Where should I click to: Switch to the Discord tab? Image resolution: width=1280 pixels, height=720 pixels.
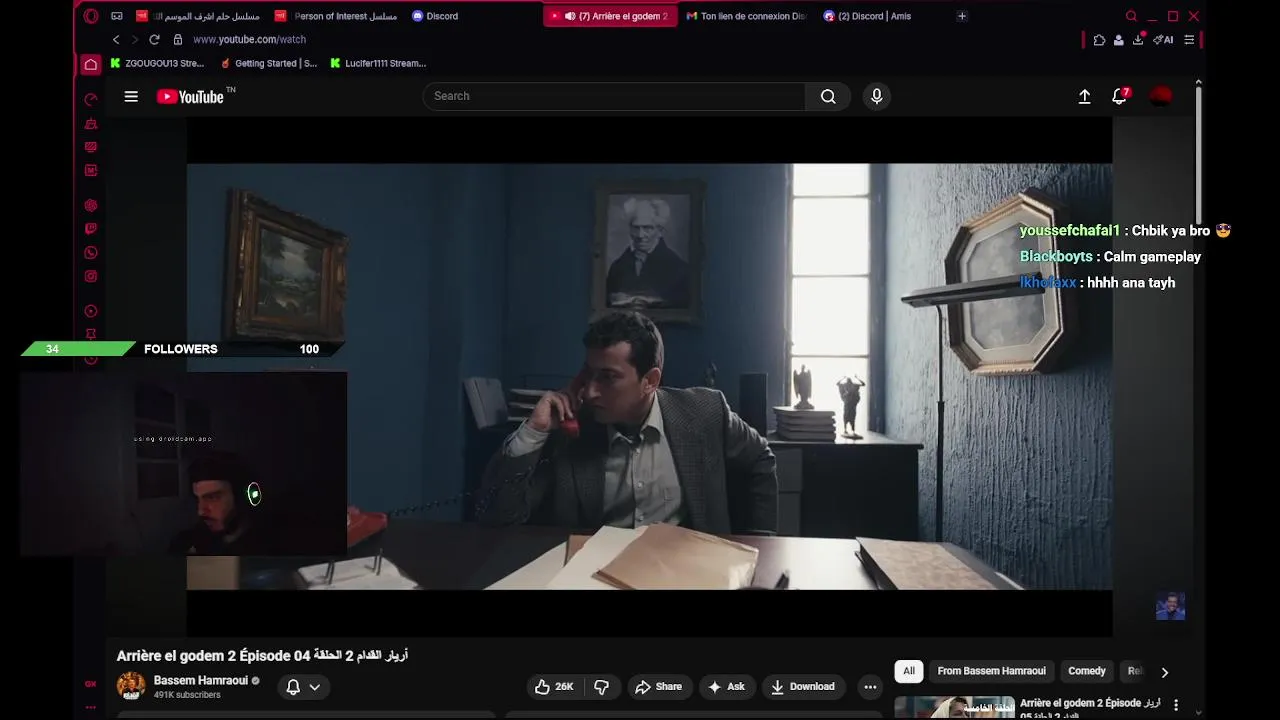pos(436,16)
